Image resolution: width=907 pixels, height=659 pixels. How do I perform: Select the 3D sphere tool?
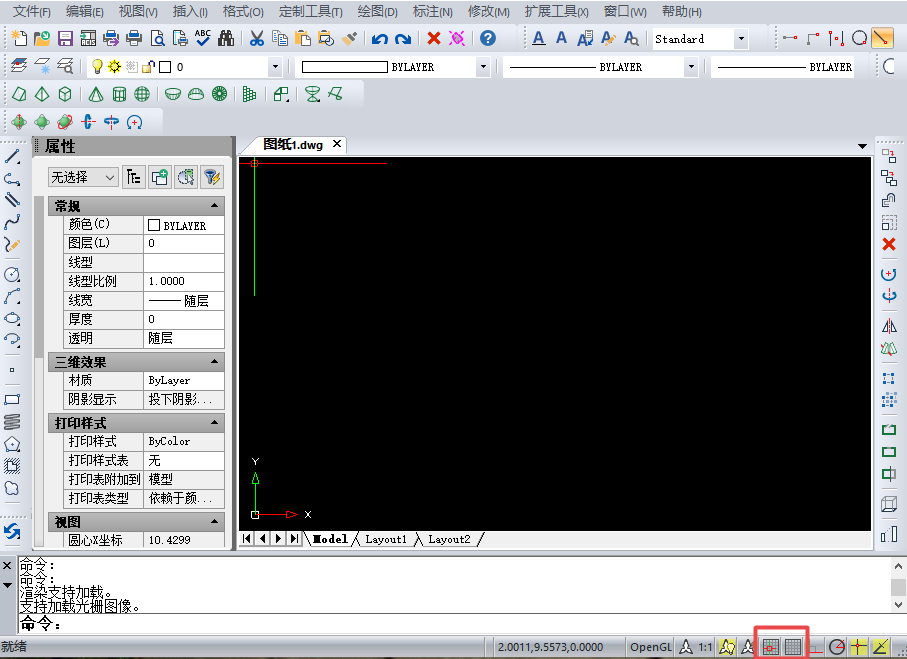click(142, 94)
